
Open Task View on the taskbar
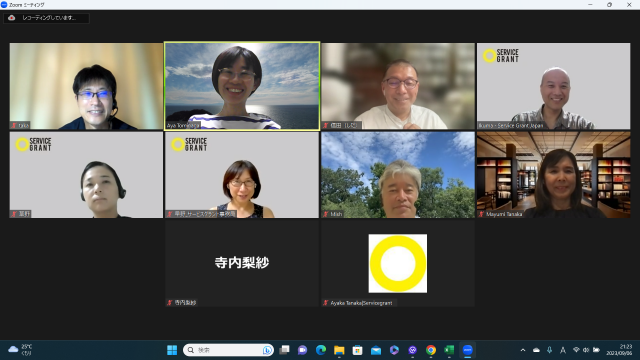pos(284,350)
